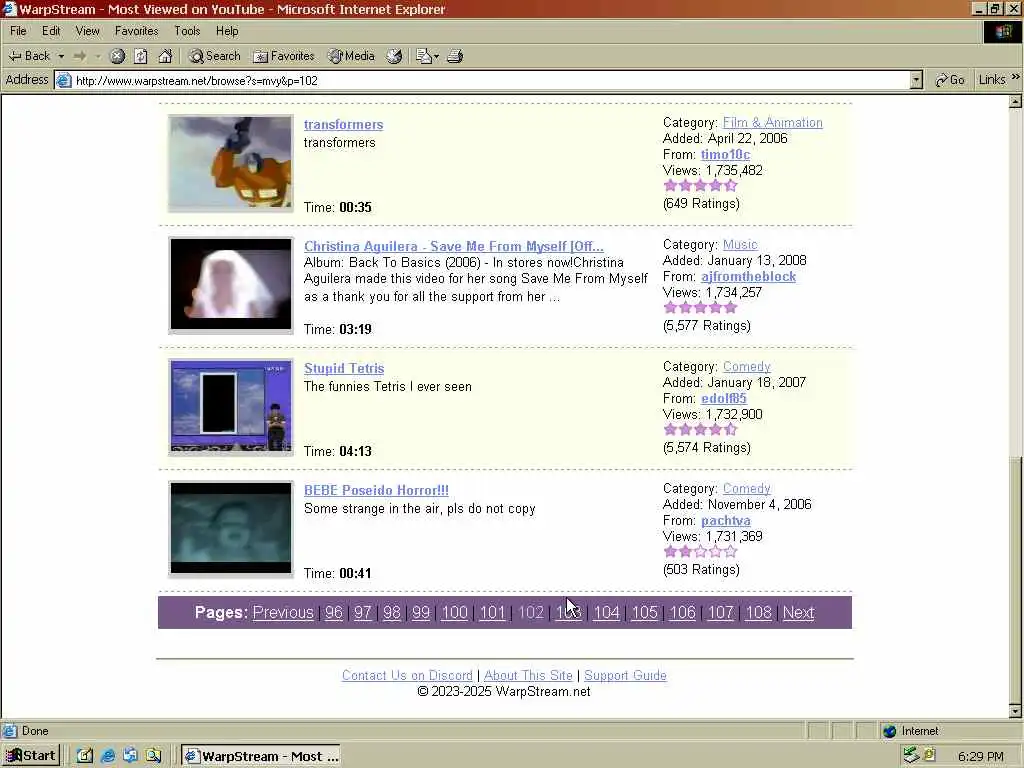1024x768 pixels.
Task: Go to page 96
Action: 334,613
